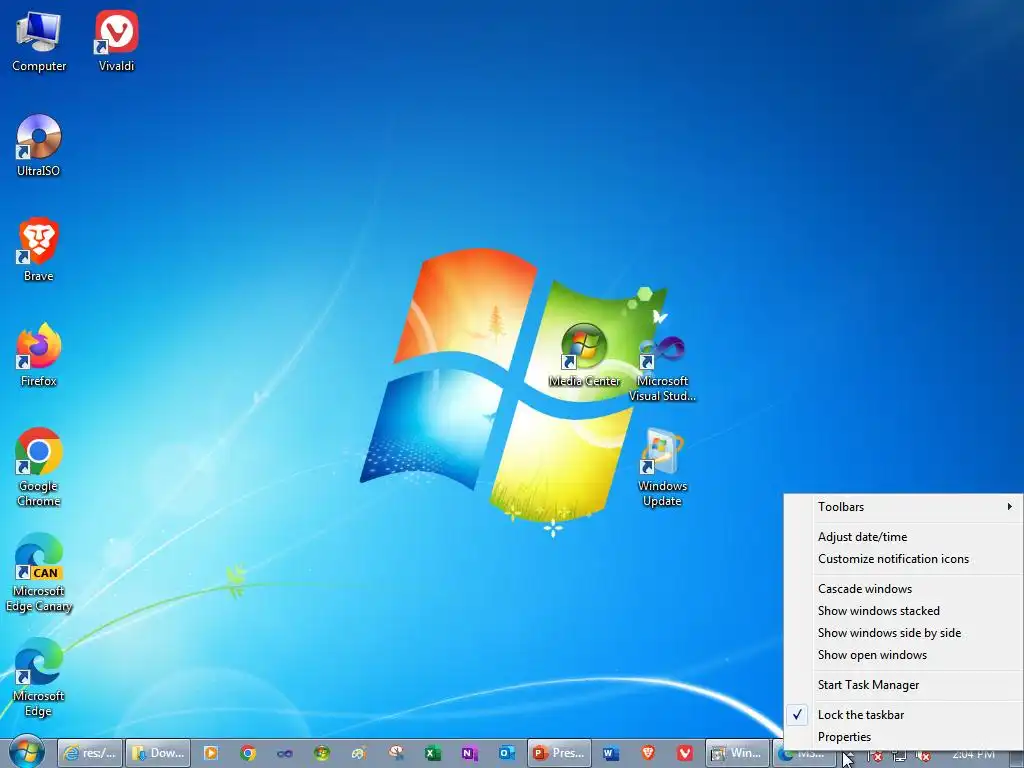
Task: Launch Chrome from the taskbar
Action: 248,753
